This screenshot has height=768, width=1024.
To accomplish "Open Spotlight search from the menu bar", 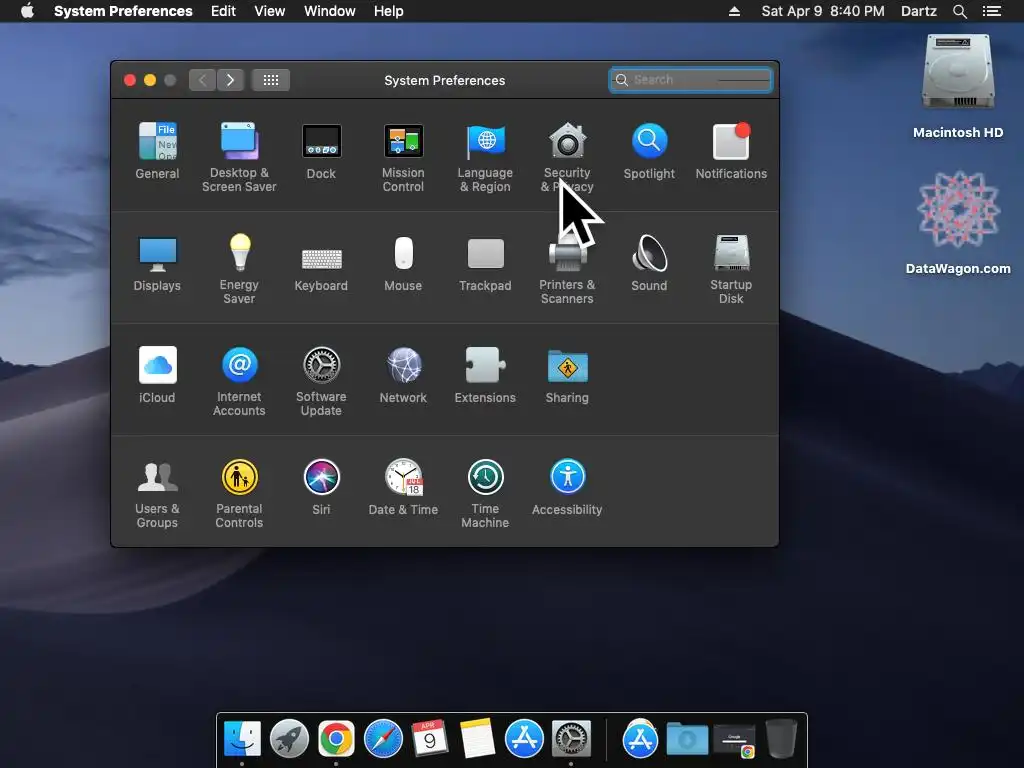I will [959, 11].
